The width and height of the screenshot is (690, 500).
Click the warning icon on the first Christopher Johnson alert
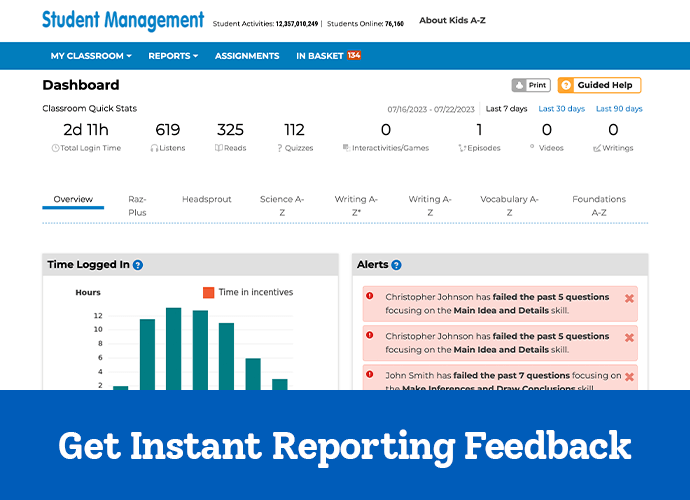(x=370, y=296)
